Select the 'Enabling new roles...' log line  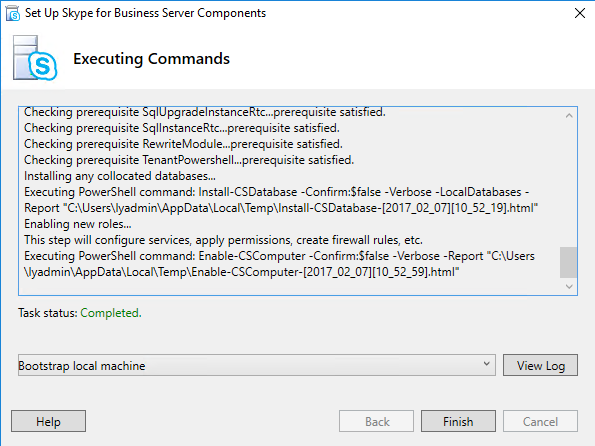click(78, 224)
